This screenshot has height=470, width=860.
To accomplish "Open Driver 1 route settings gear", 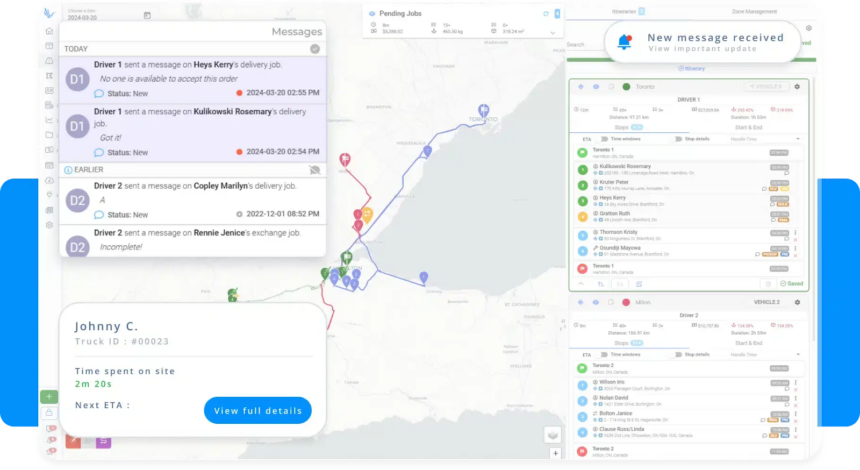I will (x=797, y=87).
